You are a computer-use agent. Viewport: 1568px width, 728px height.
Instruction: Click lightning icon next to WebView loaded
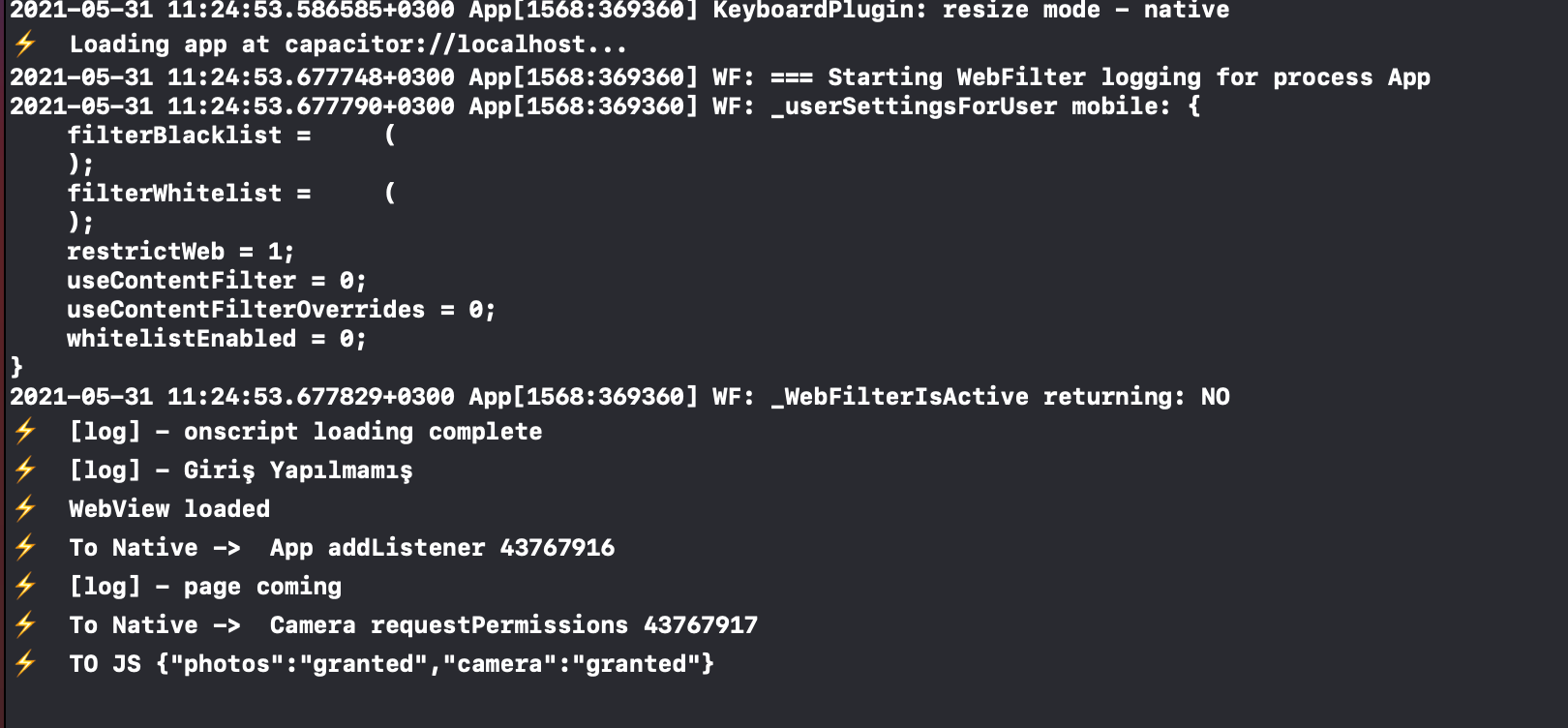click(25, 508)
